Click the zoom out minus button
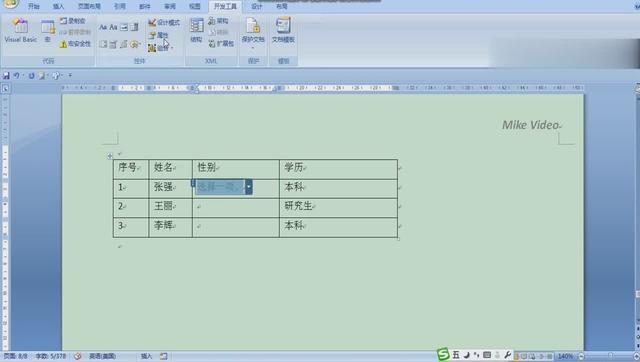Screen dimensions: 640x362 (581, 357)
